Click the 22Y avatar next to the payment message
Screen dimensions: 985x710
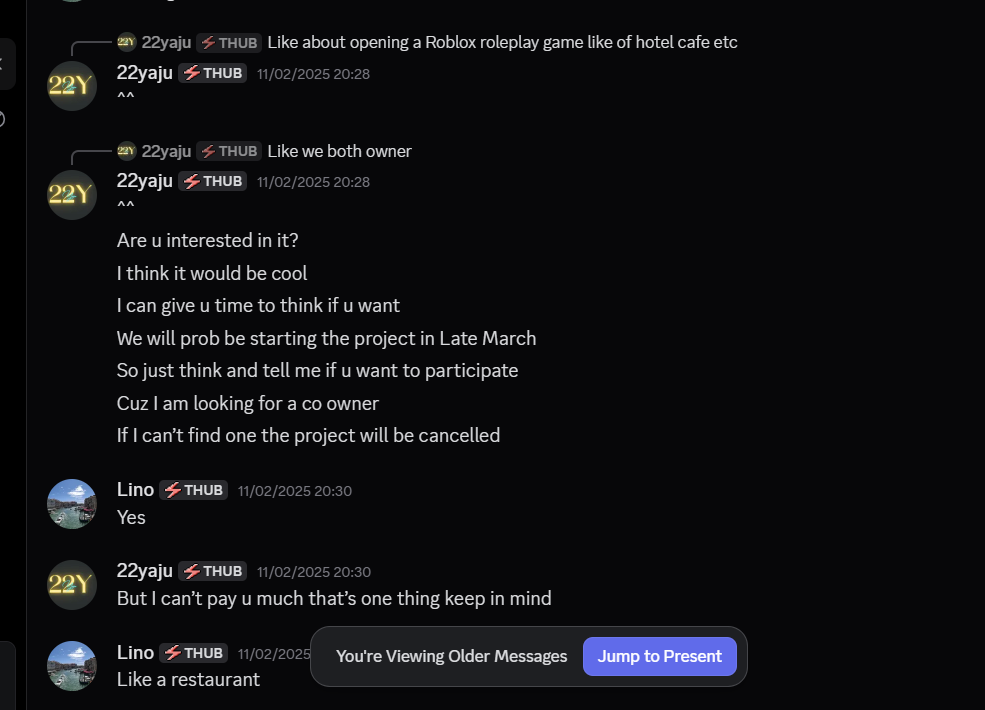71,585
